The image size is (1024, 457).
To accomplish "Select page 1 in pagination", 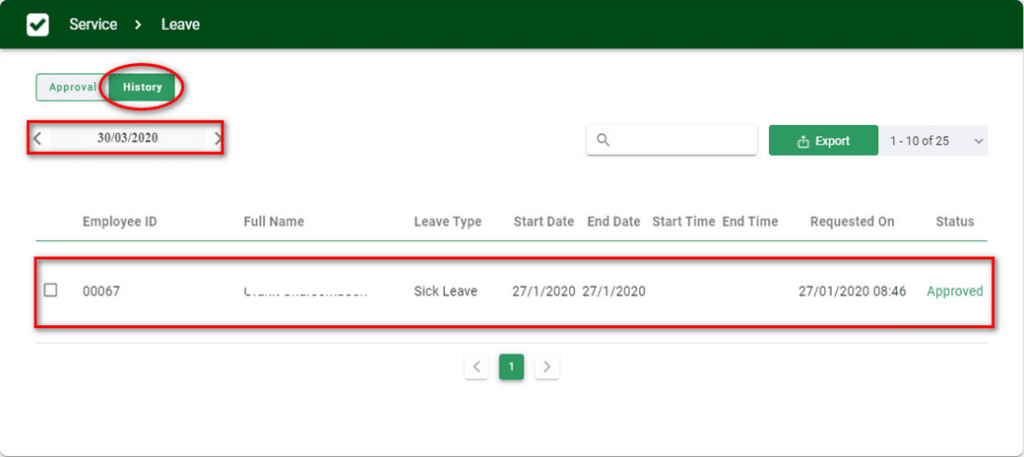I will pyautogui.click(x=511, y=367).
